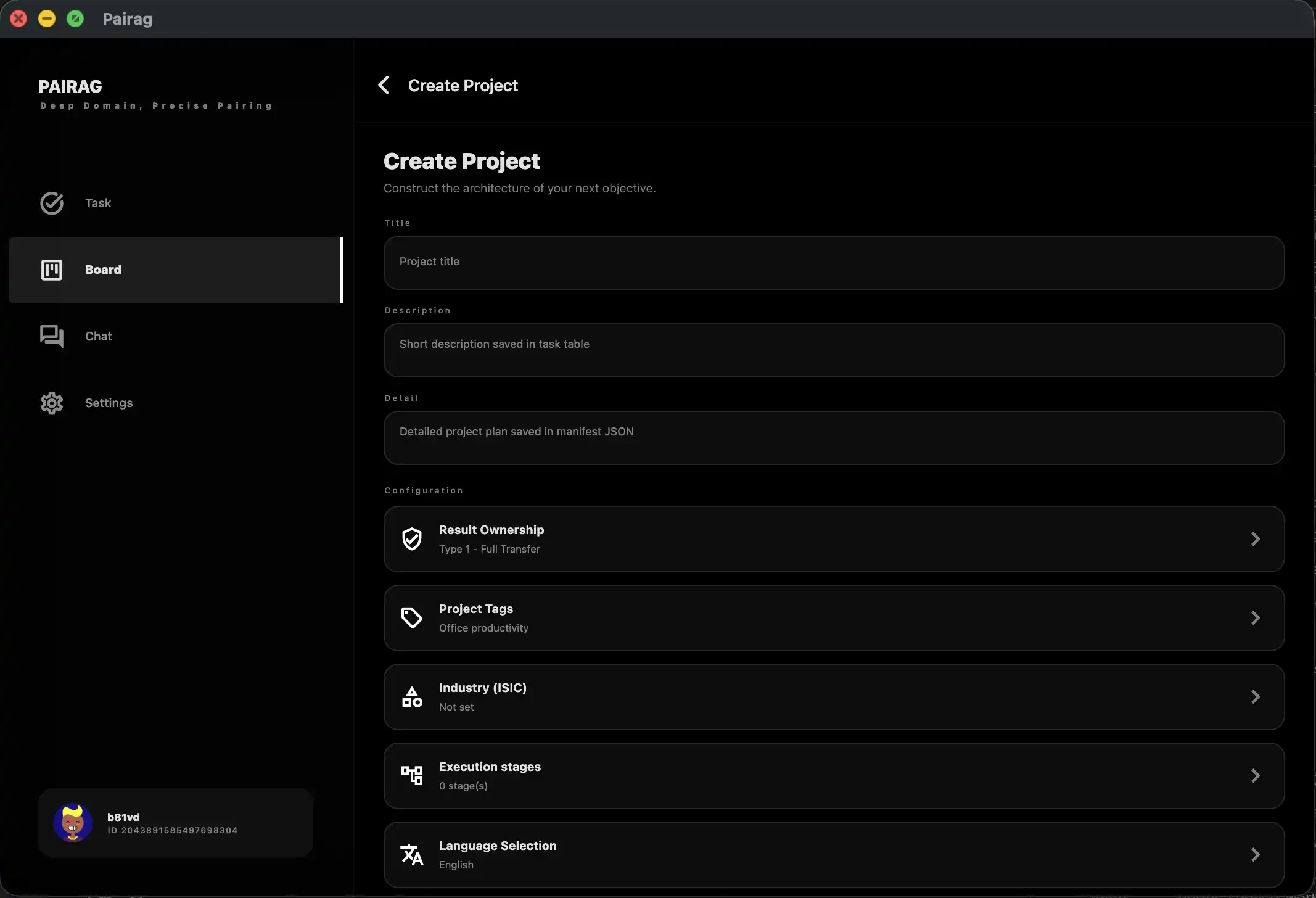Click the 'Not set' industry value

tap(456, 707)
